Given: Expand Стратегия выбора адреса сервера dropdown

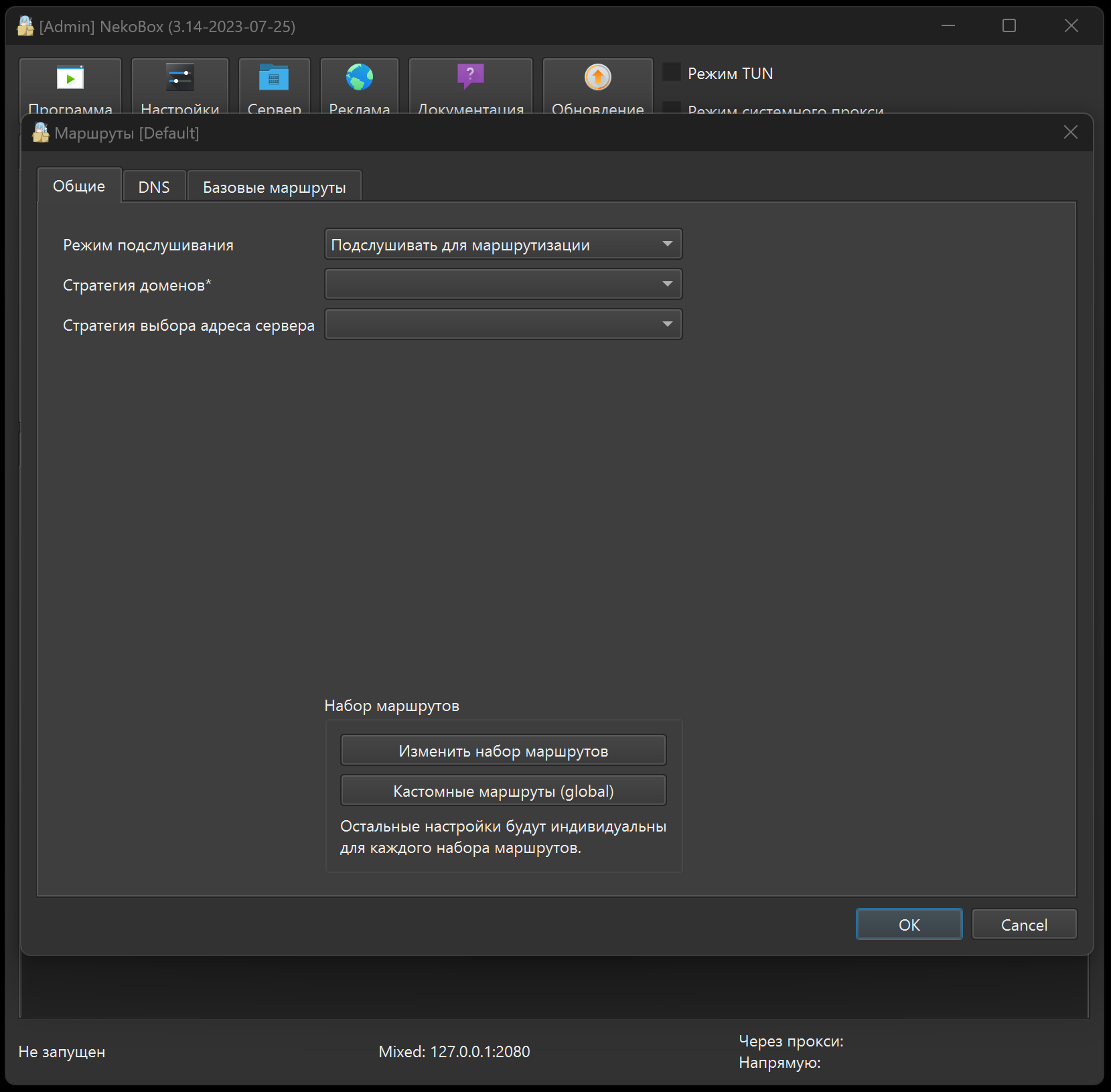Looking at the screenshot, I should pos(503,325).
